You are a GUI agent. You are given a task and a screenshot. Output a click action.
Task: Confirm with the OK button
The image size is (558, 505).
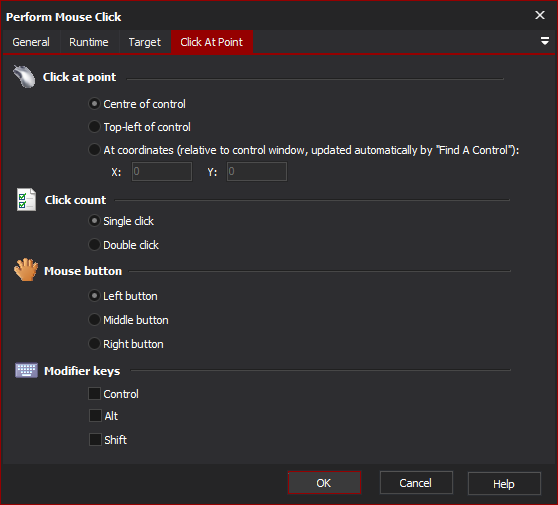click(324, 483)
